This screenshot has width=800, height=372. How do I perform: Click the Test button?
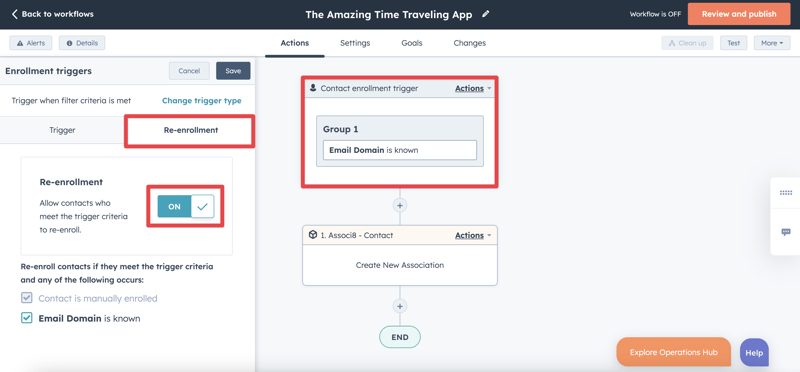pos(733,43)
